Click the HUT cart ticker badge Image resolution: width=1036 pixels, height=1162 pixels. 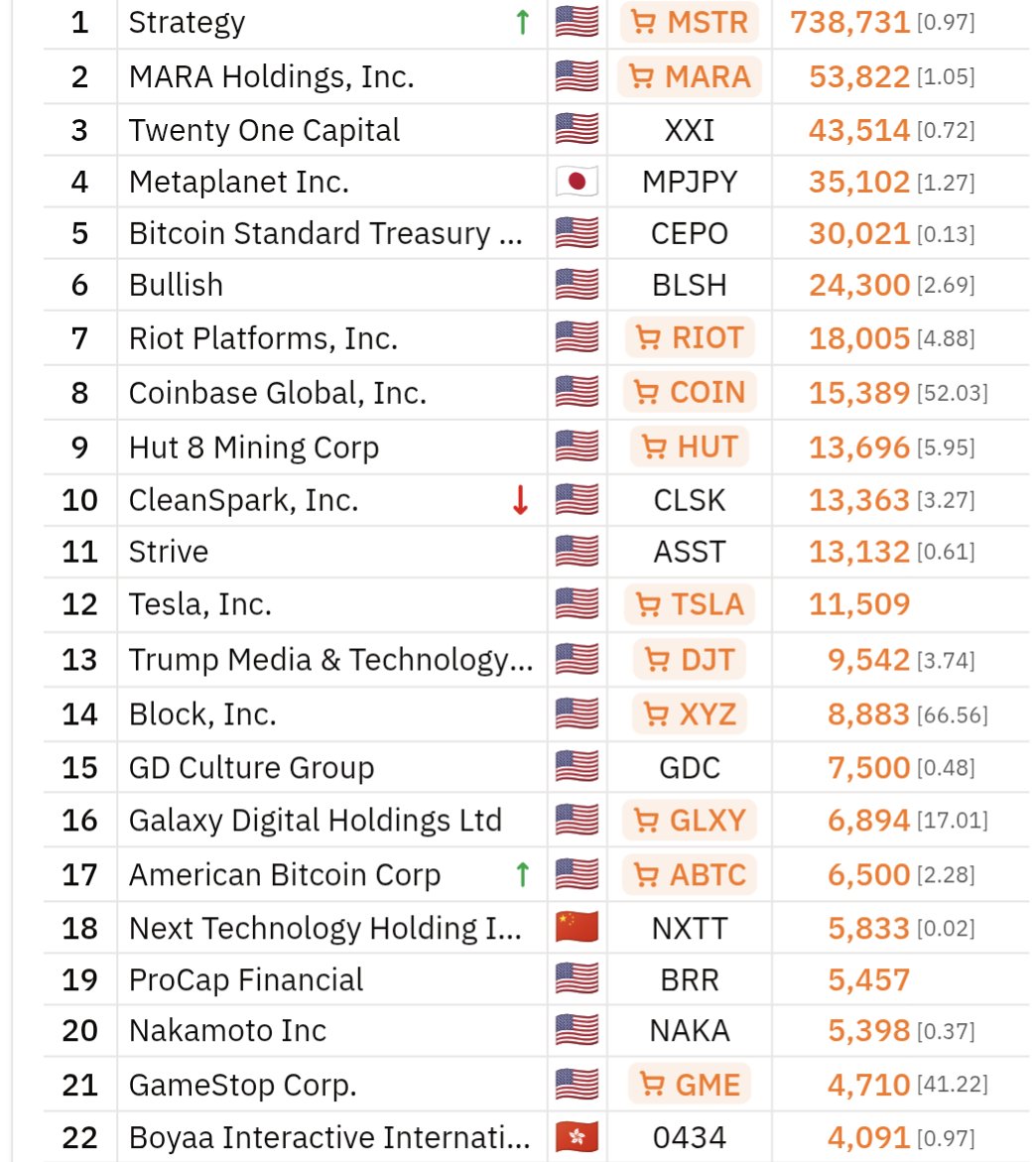[690, 447]
